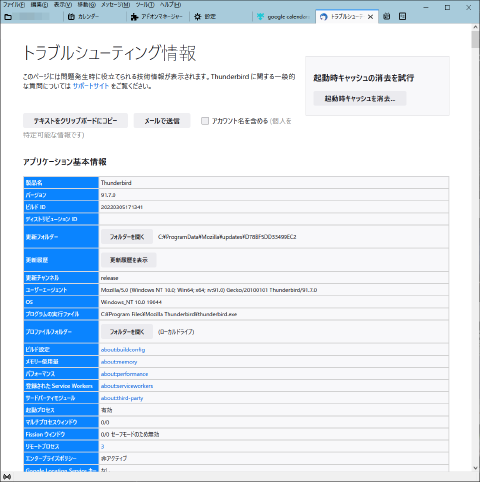Select the update folder path C:\ProgramData\Mozilla
This screenshot has height=482, width=480.
tap(227, 237)
